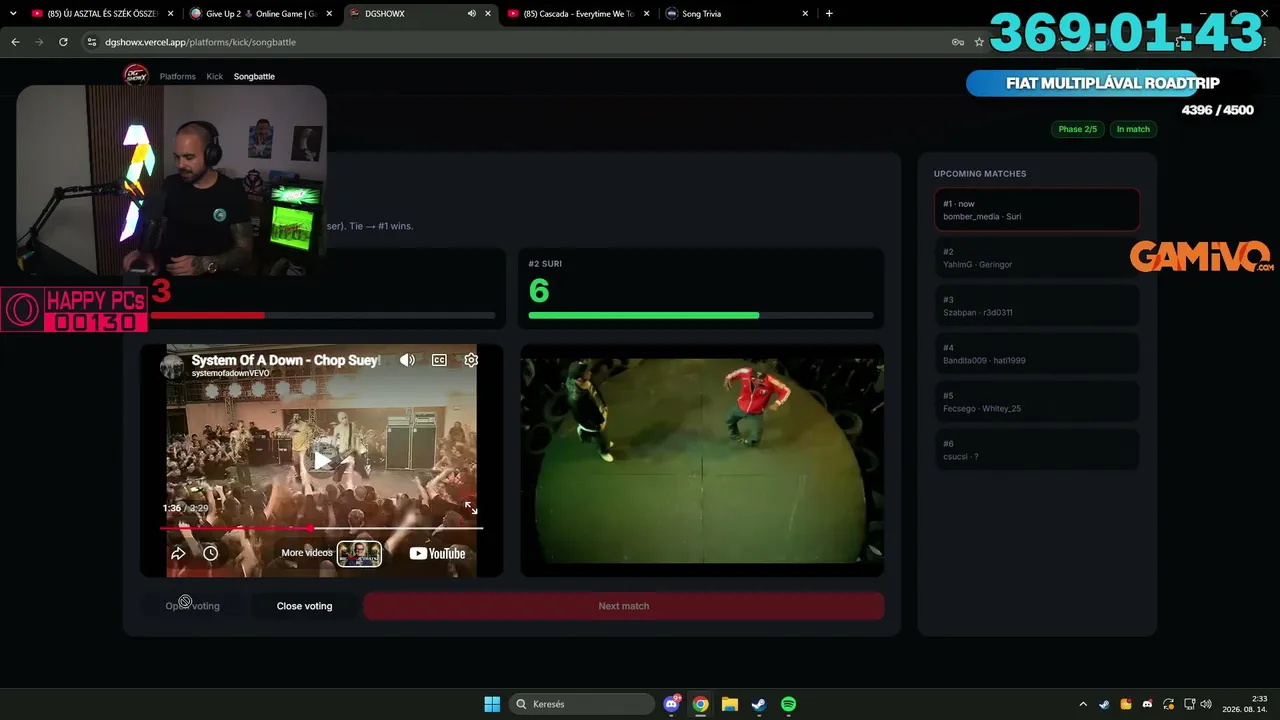Open Spotify from the taskbar
The height and width of the screenshot is (720, 1280).
(x=788, y=704)
